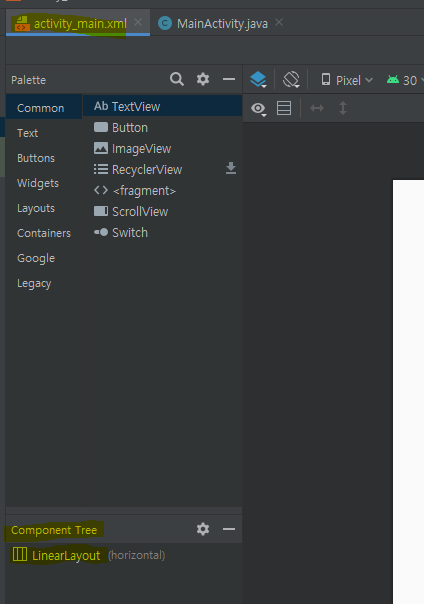This screenshot has width=424, height=604.
Task: Select the Layouts palette category
Action: 44,208
